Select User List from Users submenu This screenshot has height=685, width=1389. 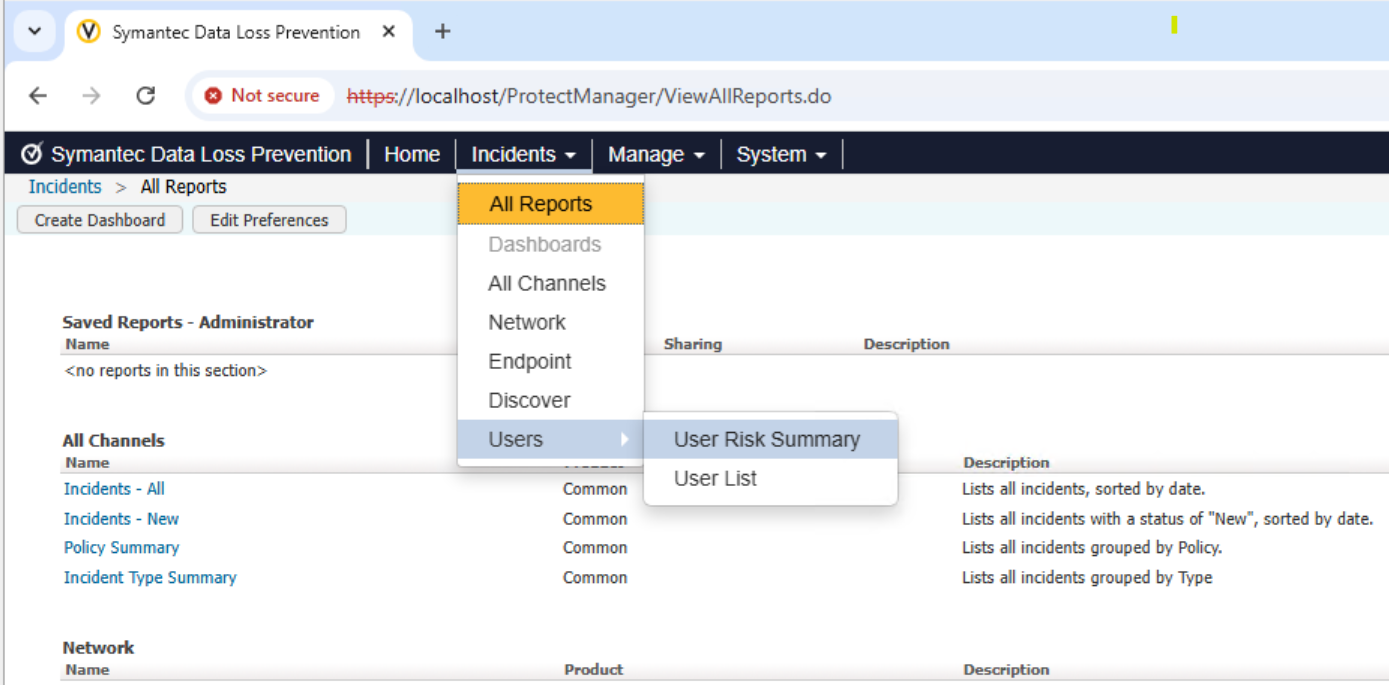[x=715, y=479]
